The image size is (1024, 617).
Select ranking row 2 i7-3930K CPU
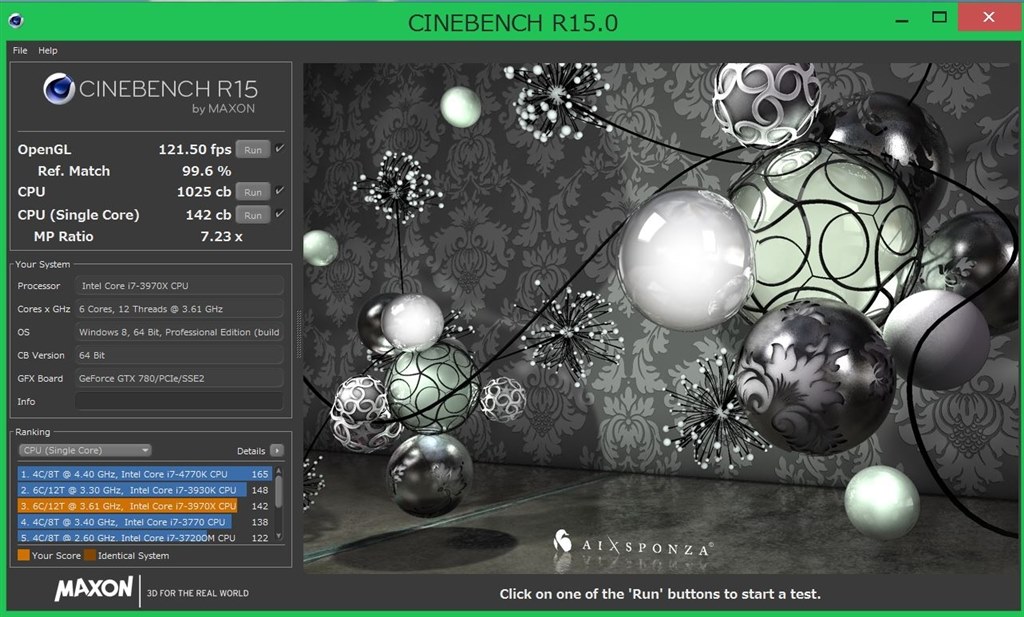click(x=144, y=490)
